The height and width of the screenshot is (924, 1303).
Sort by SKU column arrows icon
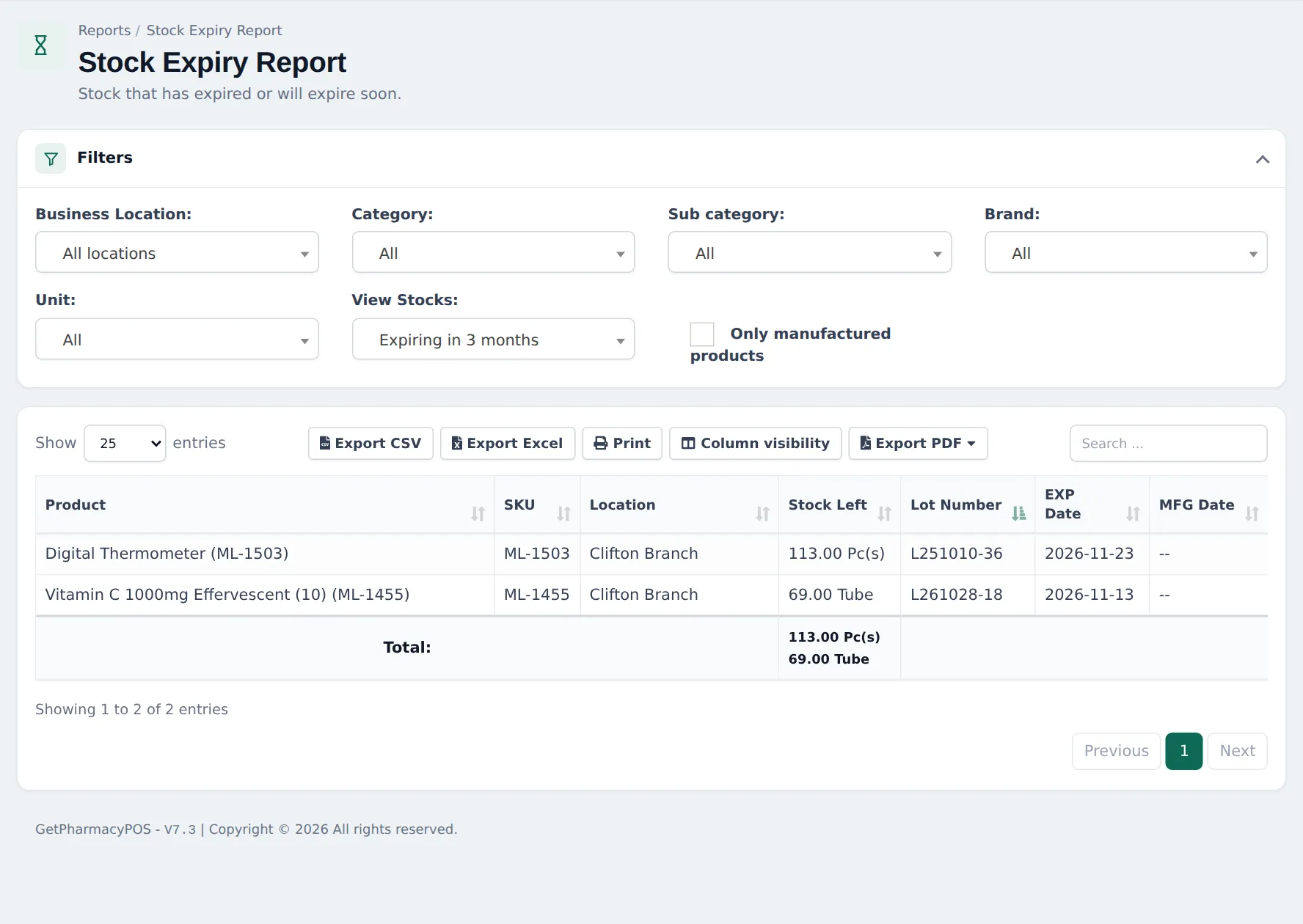[x=563, y=513]
